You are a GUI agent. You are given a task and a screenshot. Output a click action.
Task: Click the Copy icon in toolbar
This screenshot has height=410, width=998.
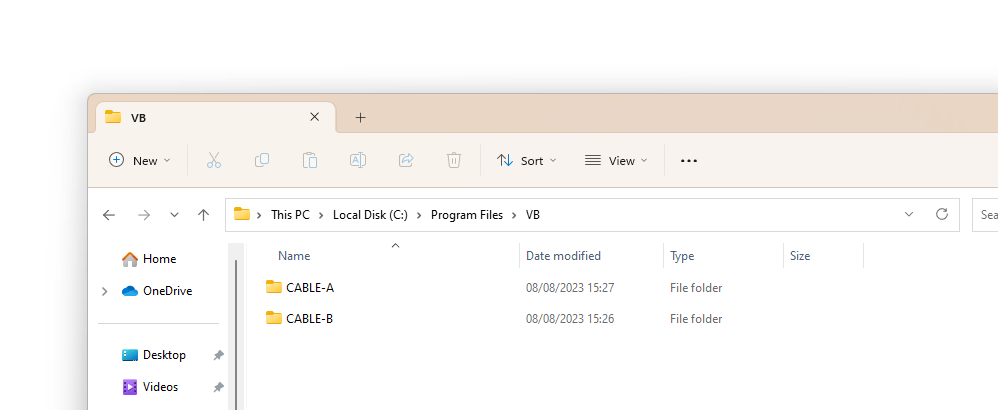(x=262, y=160)
